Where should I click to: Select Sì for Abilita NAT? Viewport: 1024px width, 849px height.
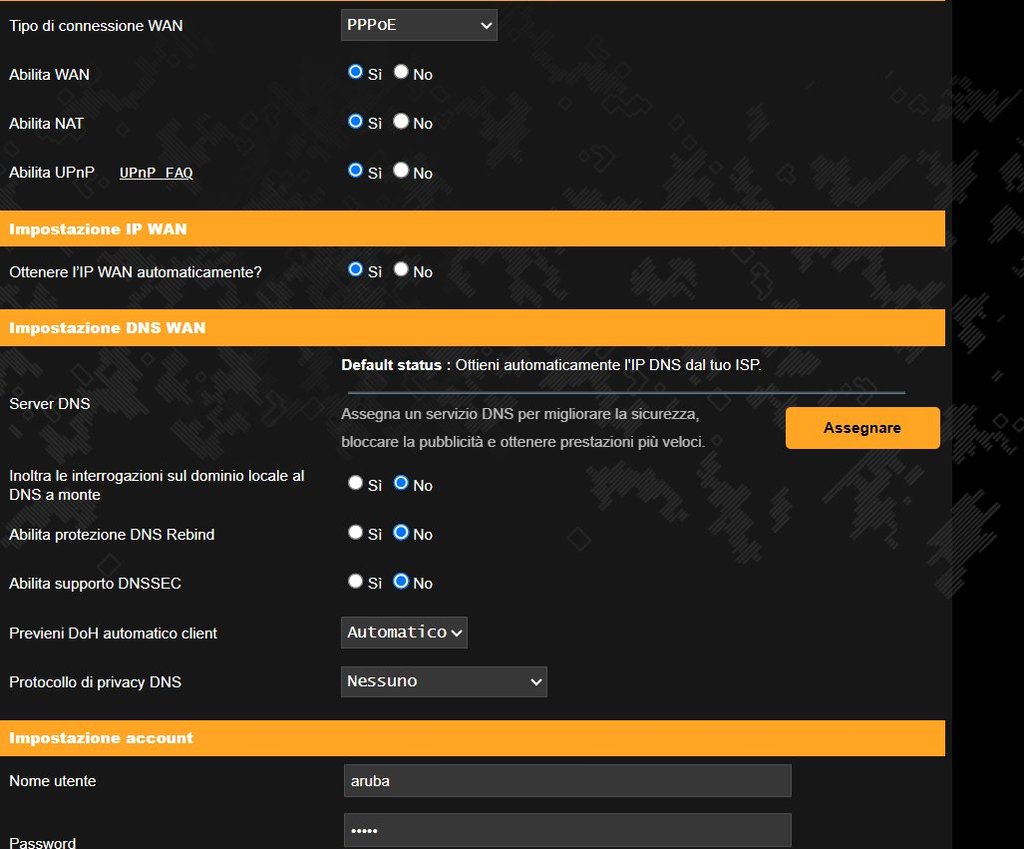355,121
